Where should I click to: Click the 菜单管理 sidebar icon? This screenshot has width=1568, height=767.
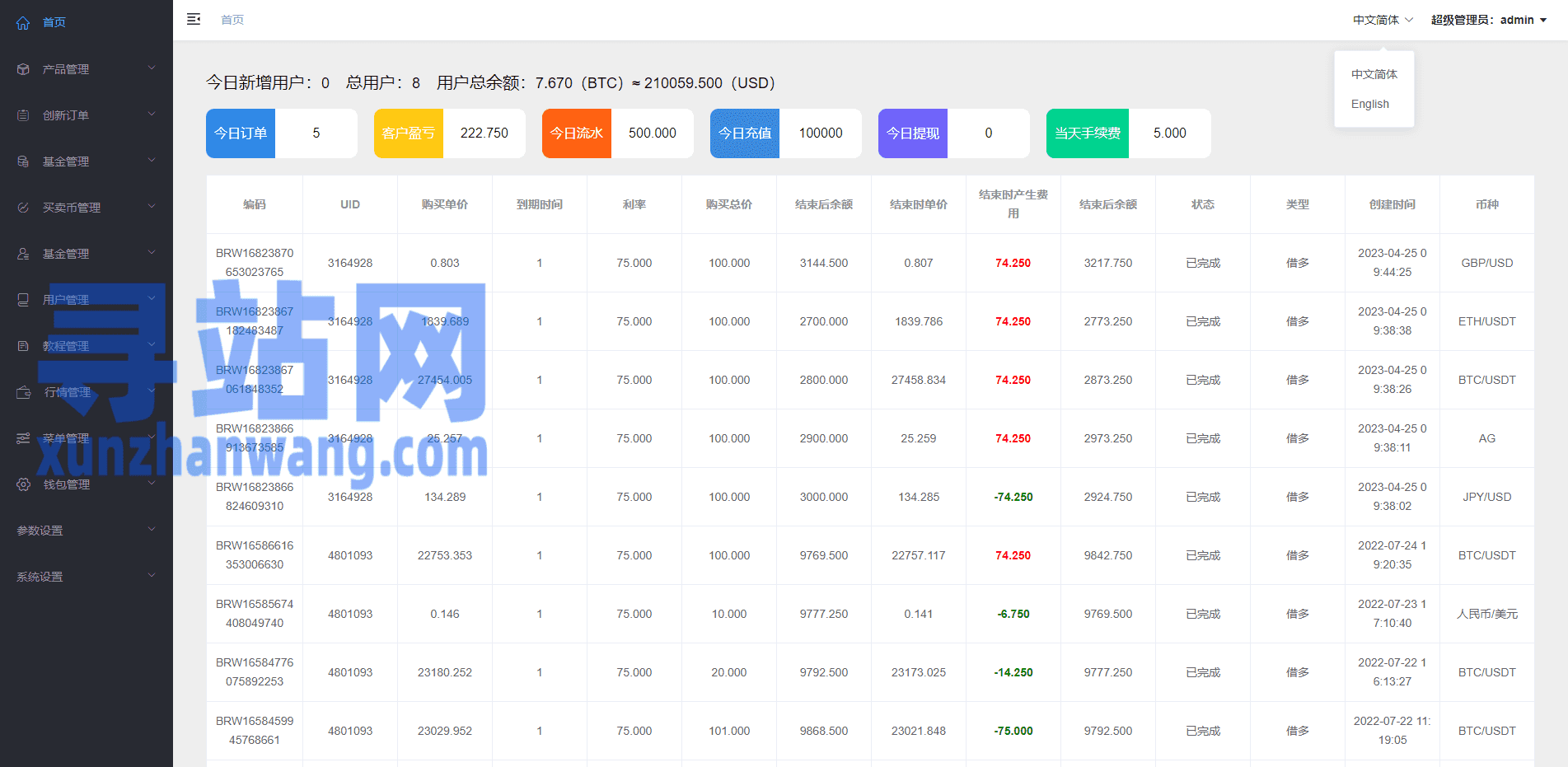[23, 438]
